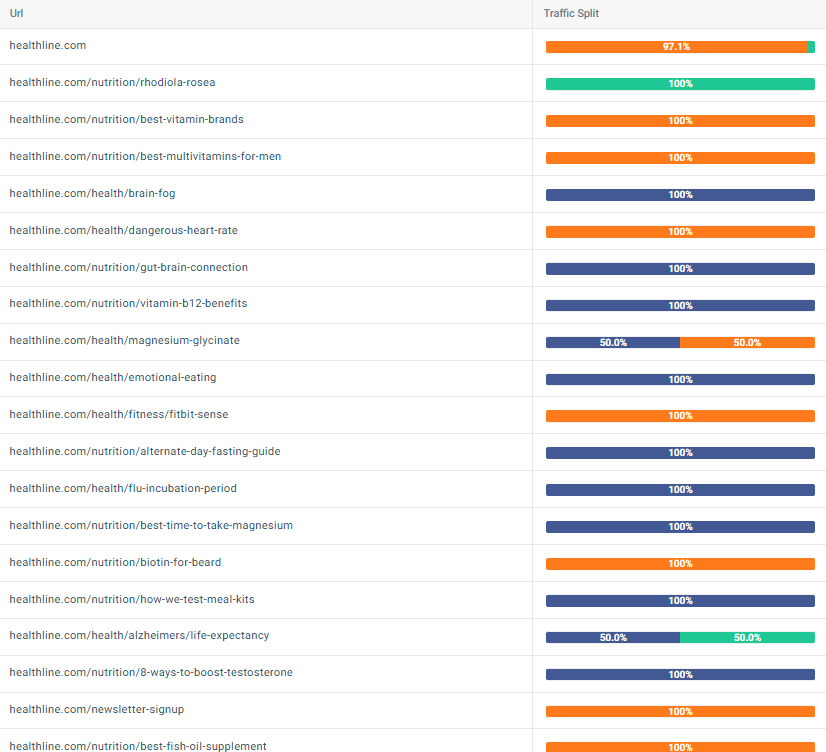
Task: Select the magnesium-glycinate URL
Action: tap(124, 340)
